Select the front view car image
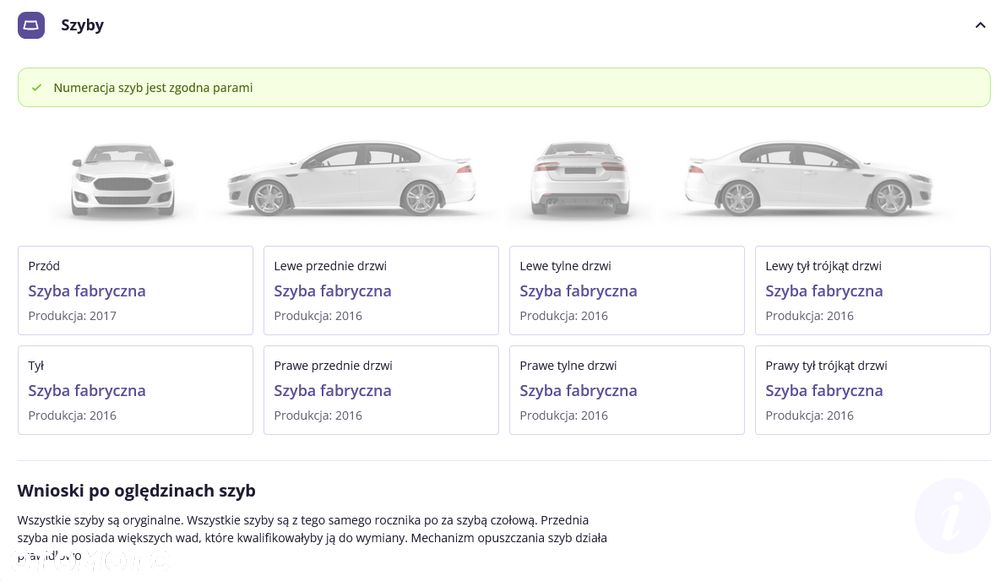Viewport: 1000px width, 581px height. pos(122,180)
